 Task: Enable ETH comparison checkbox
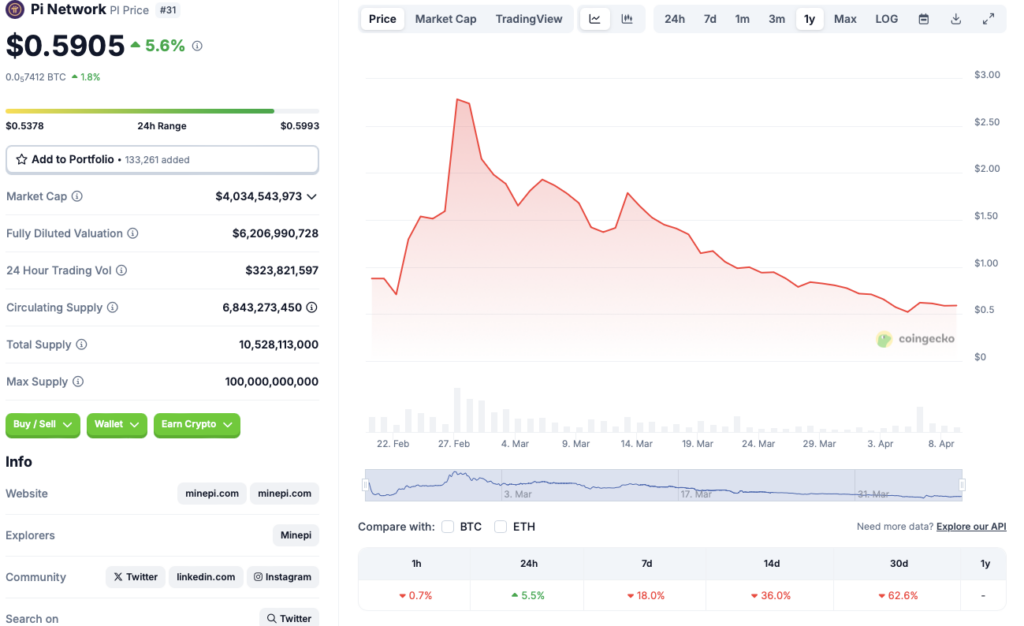[x=500, y=527]
